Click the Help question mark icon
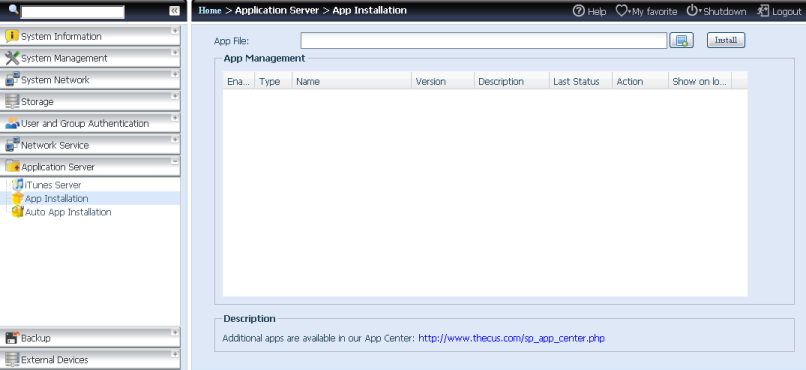The height and width of the screenshot is (370, 806). pyautogui.click(x=579, y=11)
